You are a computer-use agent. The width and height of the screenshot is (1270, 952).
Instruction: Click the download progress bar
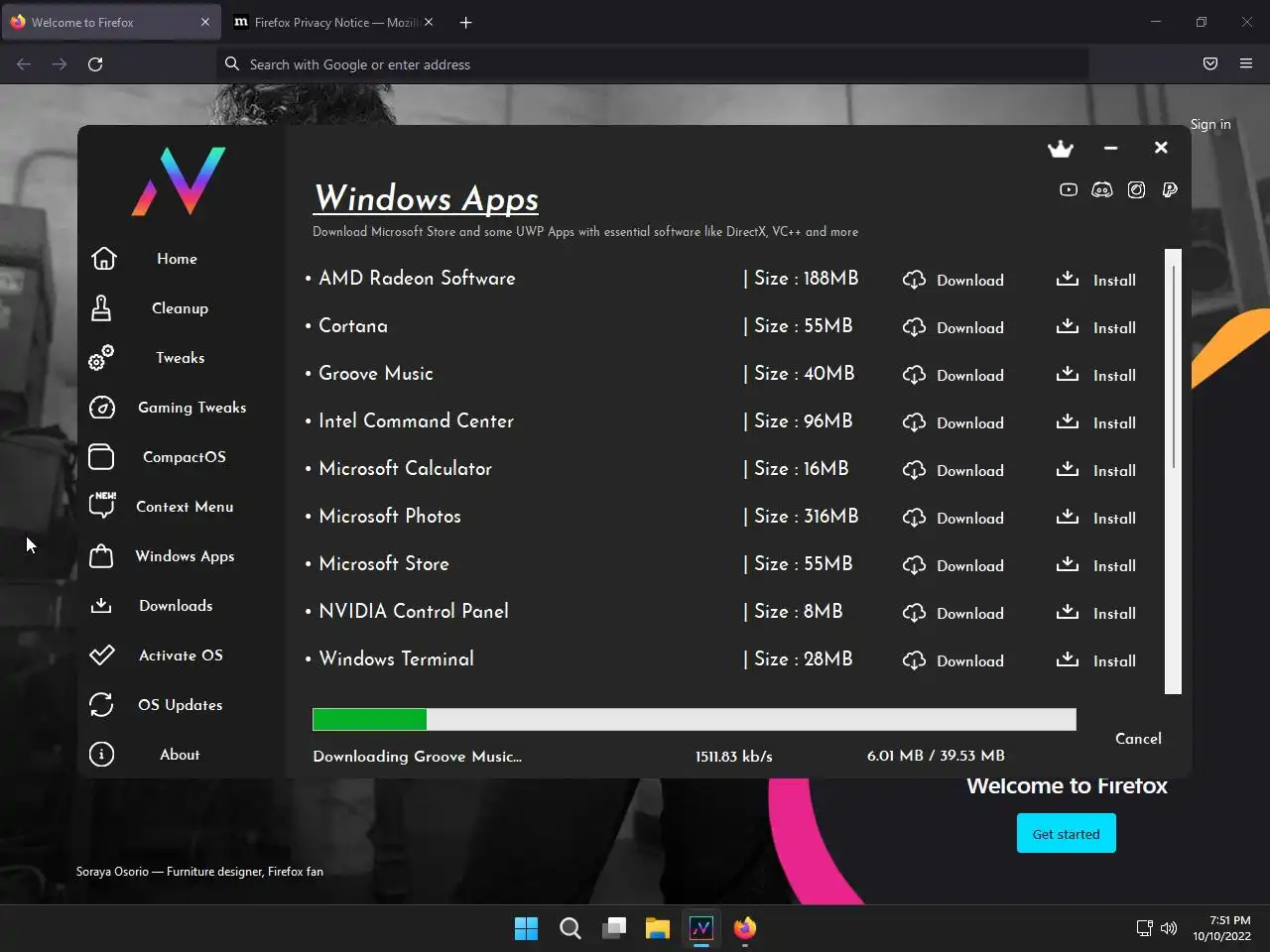[694, 719]
